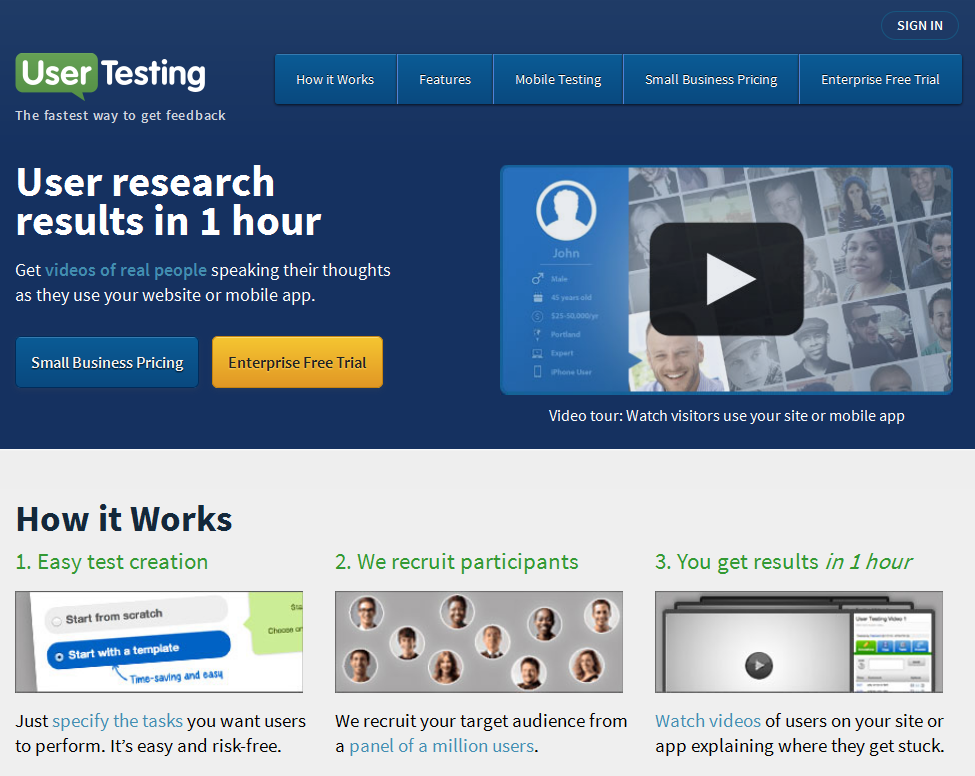
Task: Follow the 'videos of real people' link
Action: pos(126,270)
